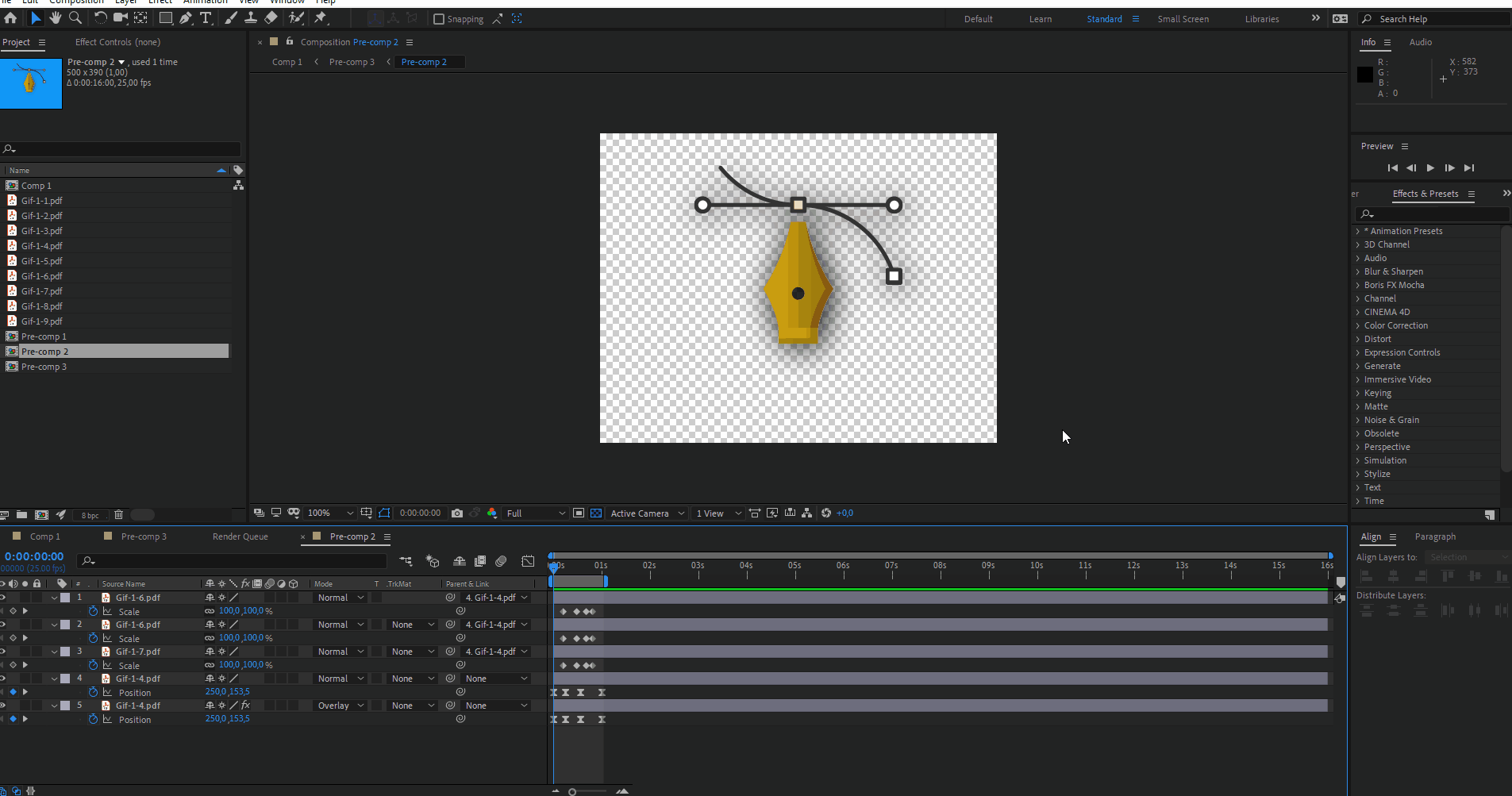Hide layer 1 Gif-1-6.pdf with eye toggle
1512x796 pixels.
coord(3,598)
